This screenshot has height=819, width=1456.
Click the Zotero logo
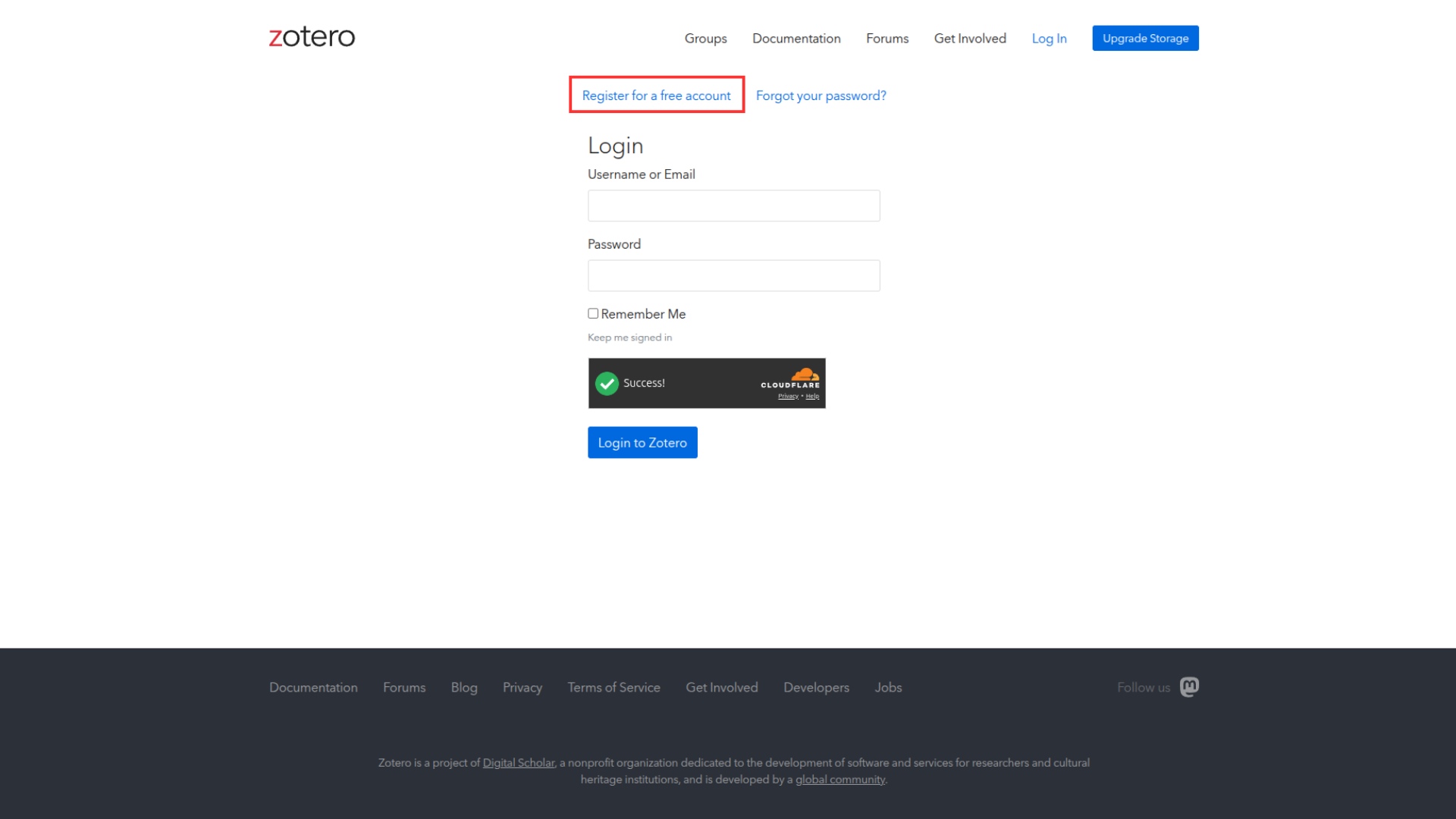[312, 36]
